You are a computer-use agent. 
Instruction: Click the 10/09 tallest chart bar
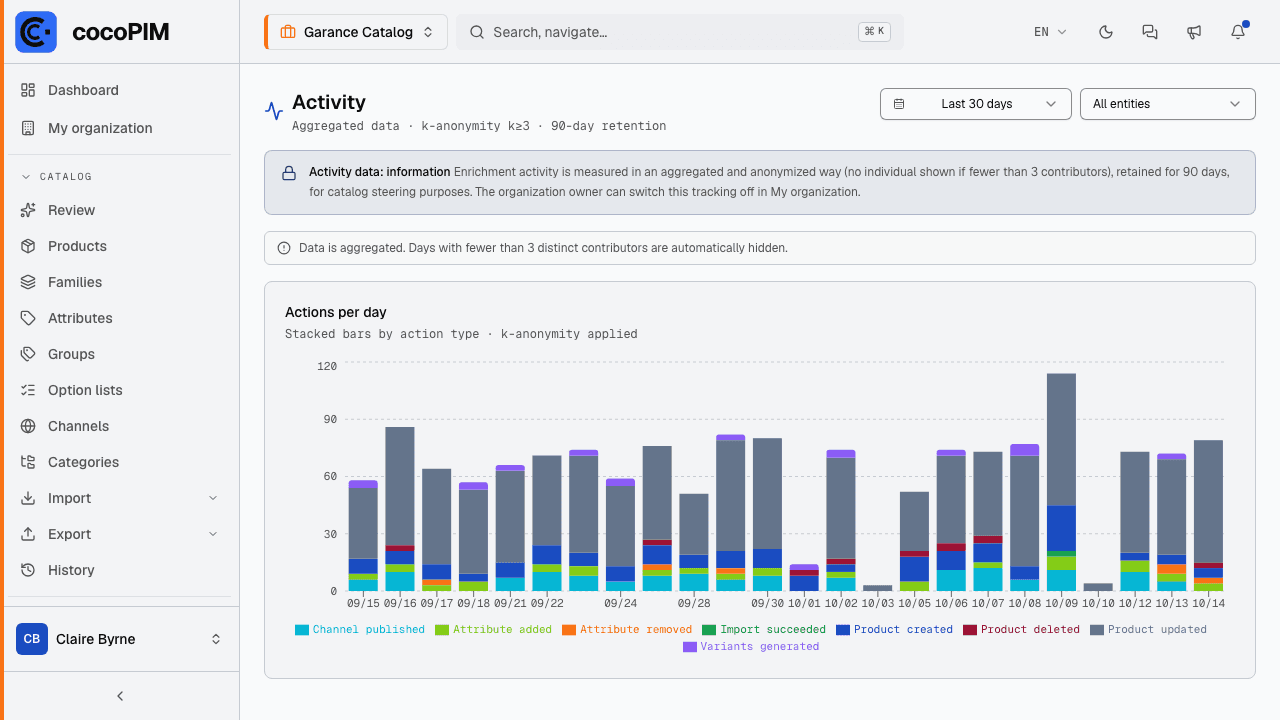tap(1061, 482)
